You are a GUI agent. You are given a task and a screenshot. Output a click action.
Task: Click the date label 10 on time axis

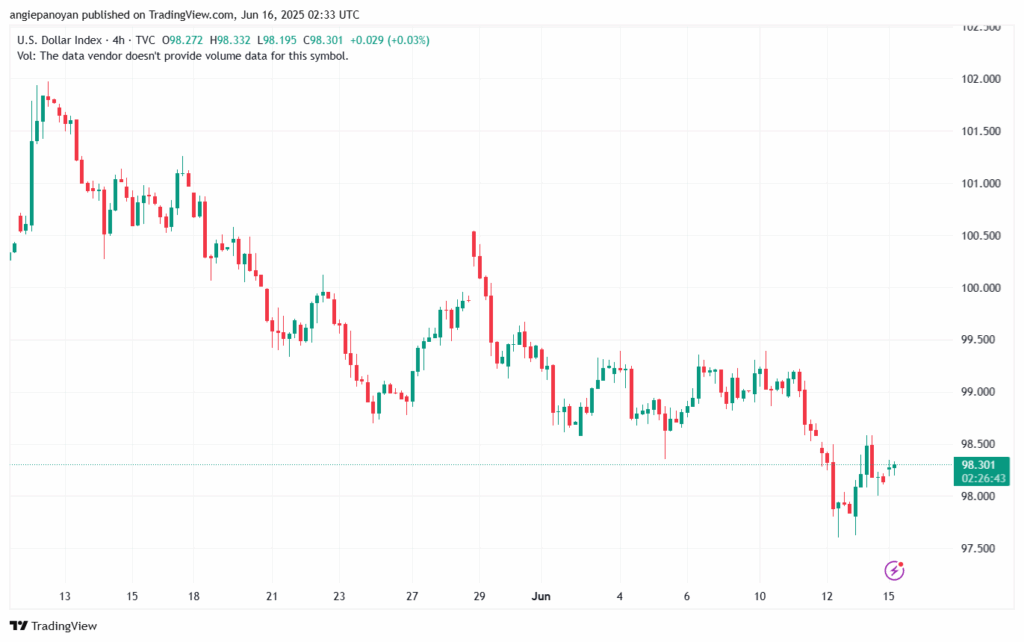760,596
